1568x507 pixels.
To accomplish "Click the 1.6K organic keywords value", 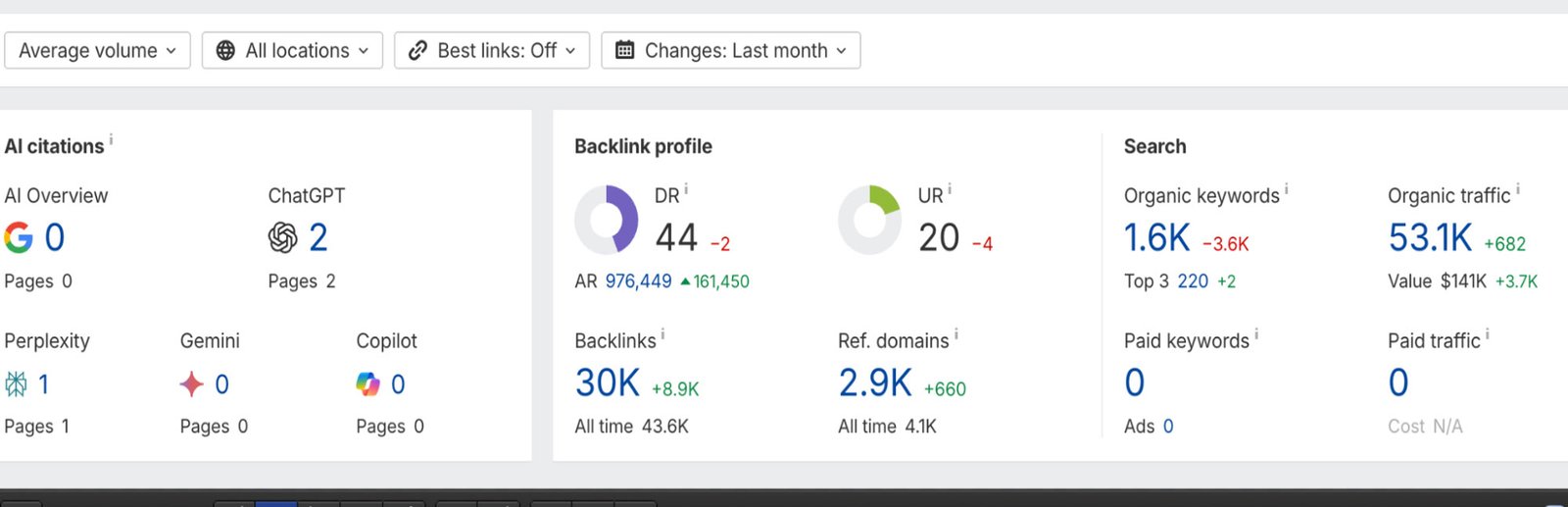I will pos(1156,238).
